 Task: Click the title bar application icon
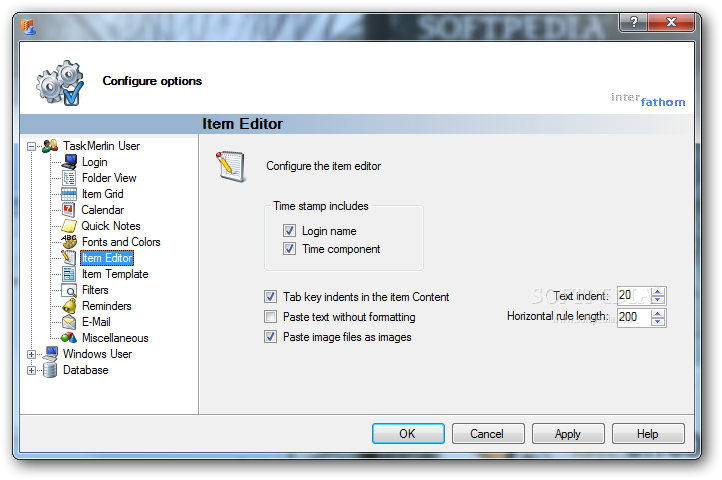click(x=28, y=27)
